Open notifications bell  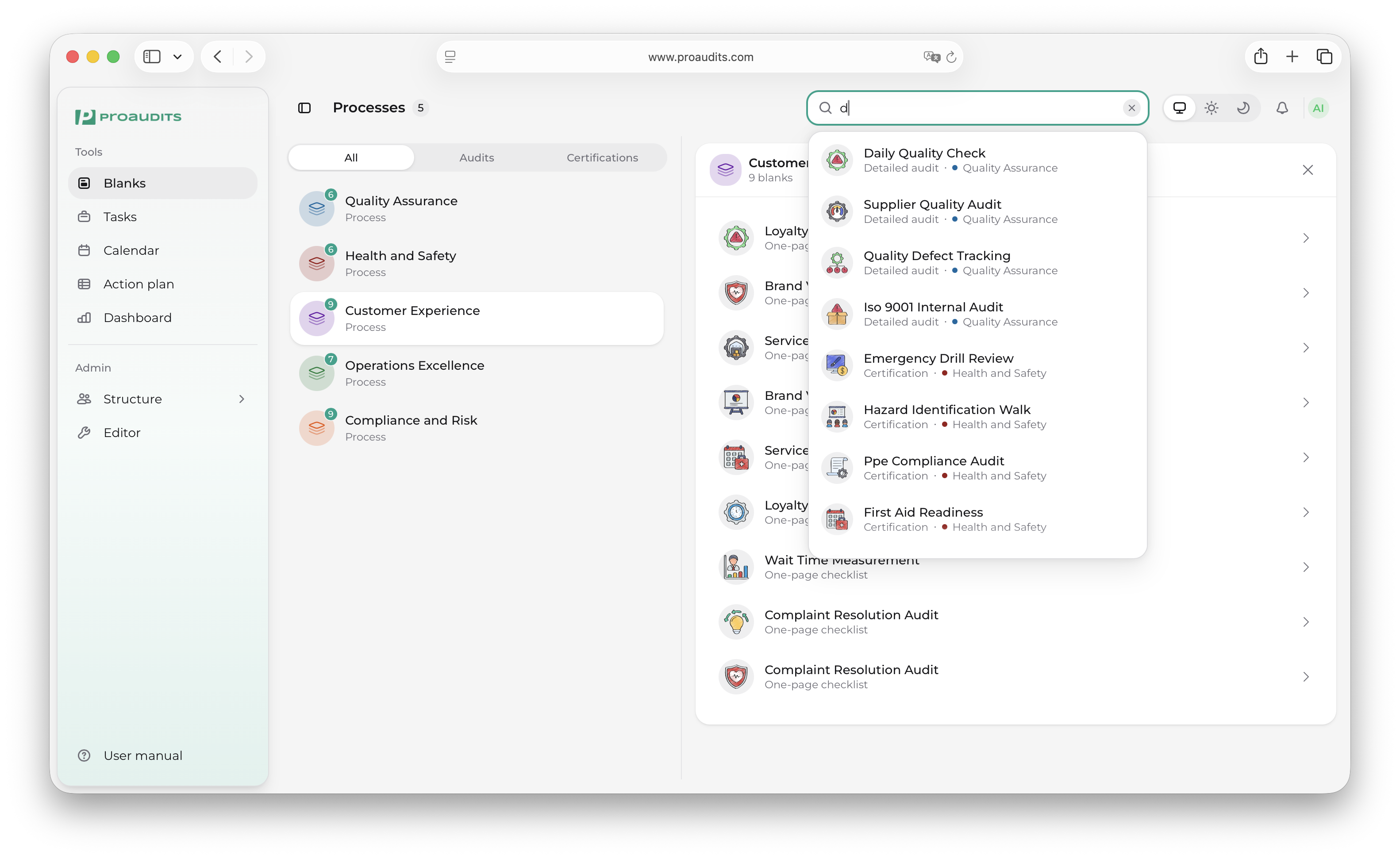(1282, 108)
